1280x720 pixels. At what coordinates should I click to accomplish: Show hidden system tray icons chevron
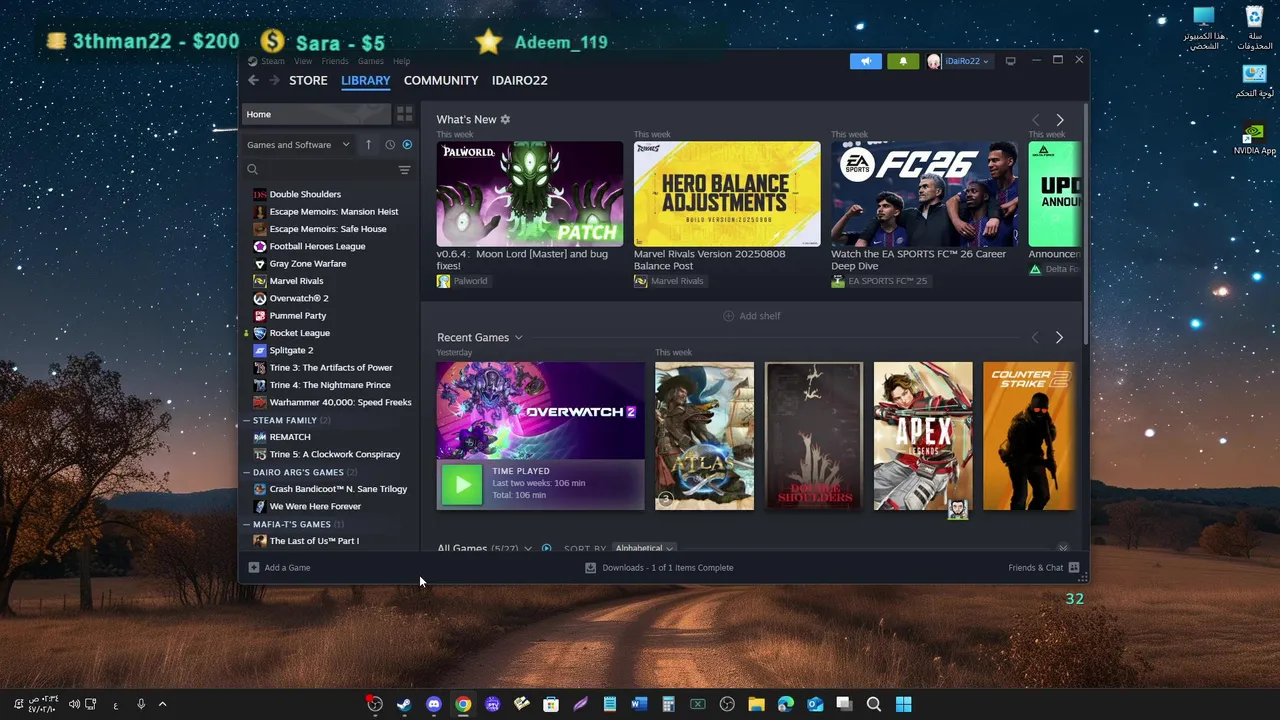coord(162,704)
